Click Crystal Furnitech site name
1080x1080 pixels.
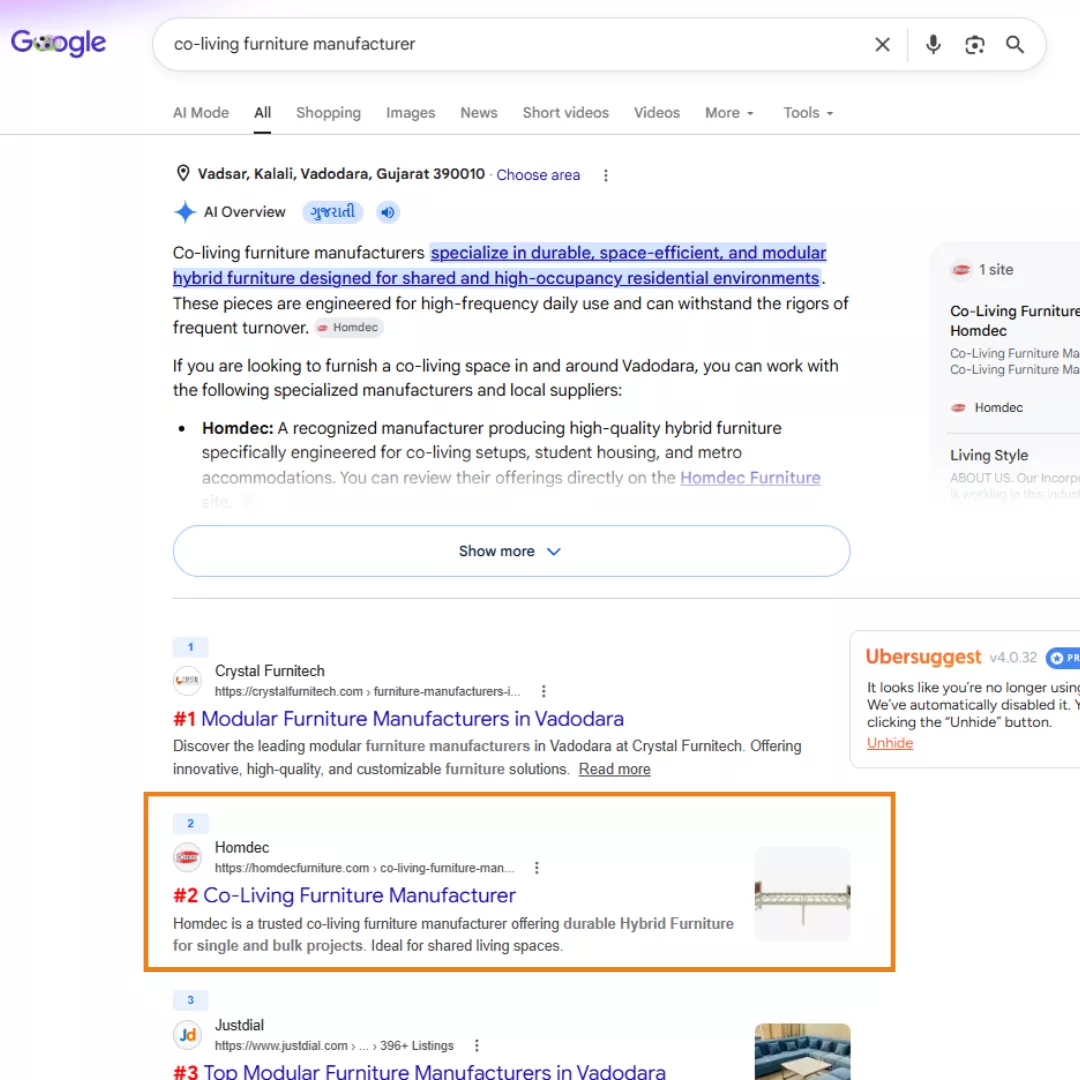coord(269,671)
